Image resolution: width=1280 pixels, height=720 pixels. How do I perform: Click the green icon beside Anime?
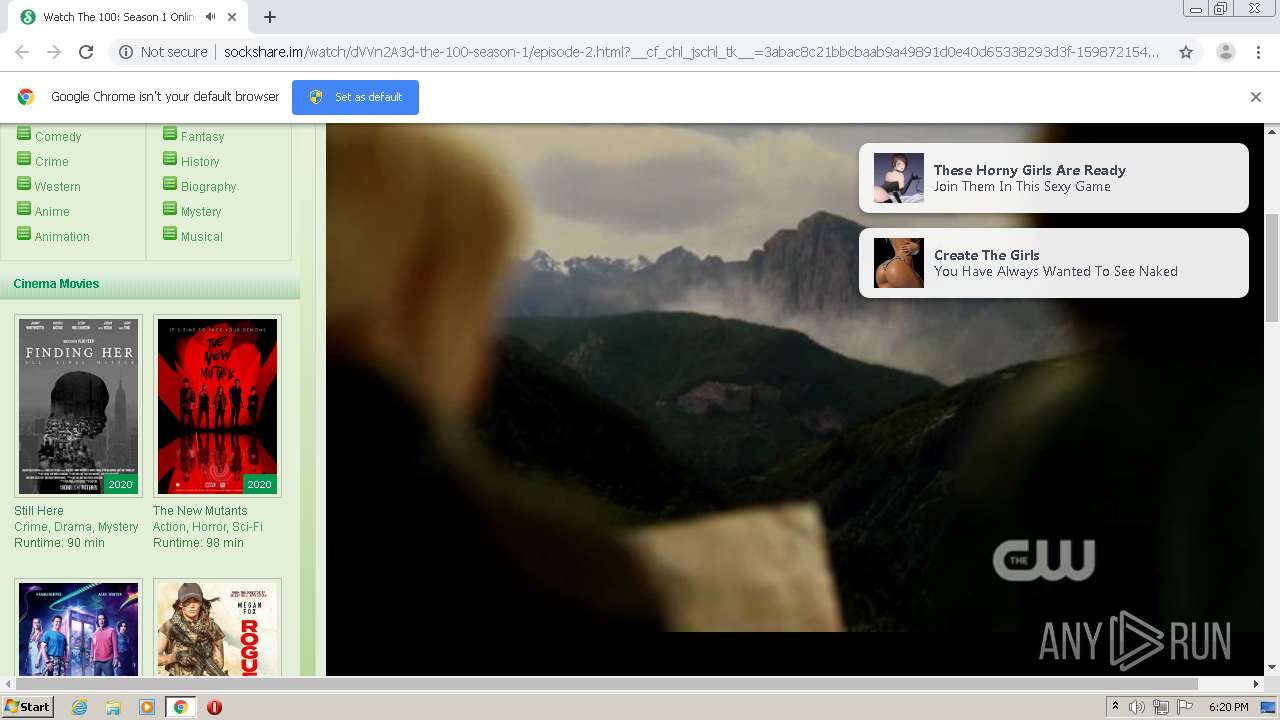click(x=24, y=209)
